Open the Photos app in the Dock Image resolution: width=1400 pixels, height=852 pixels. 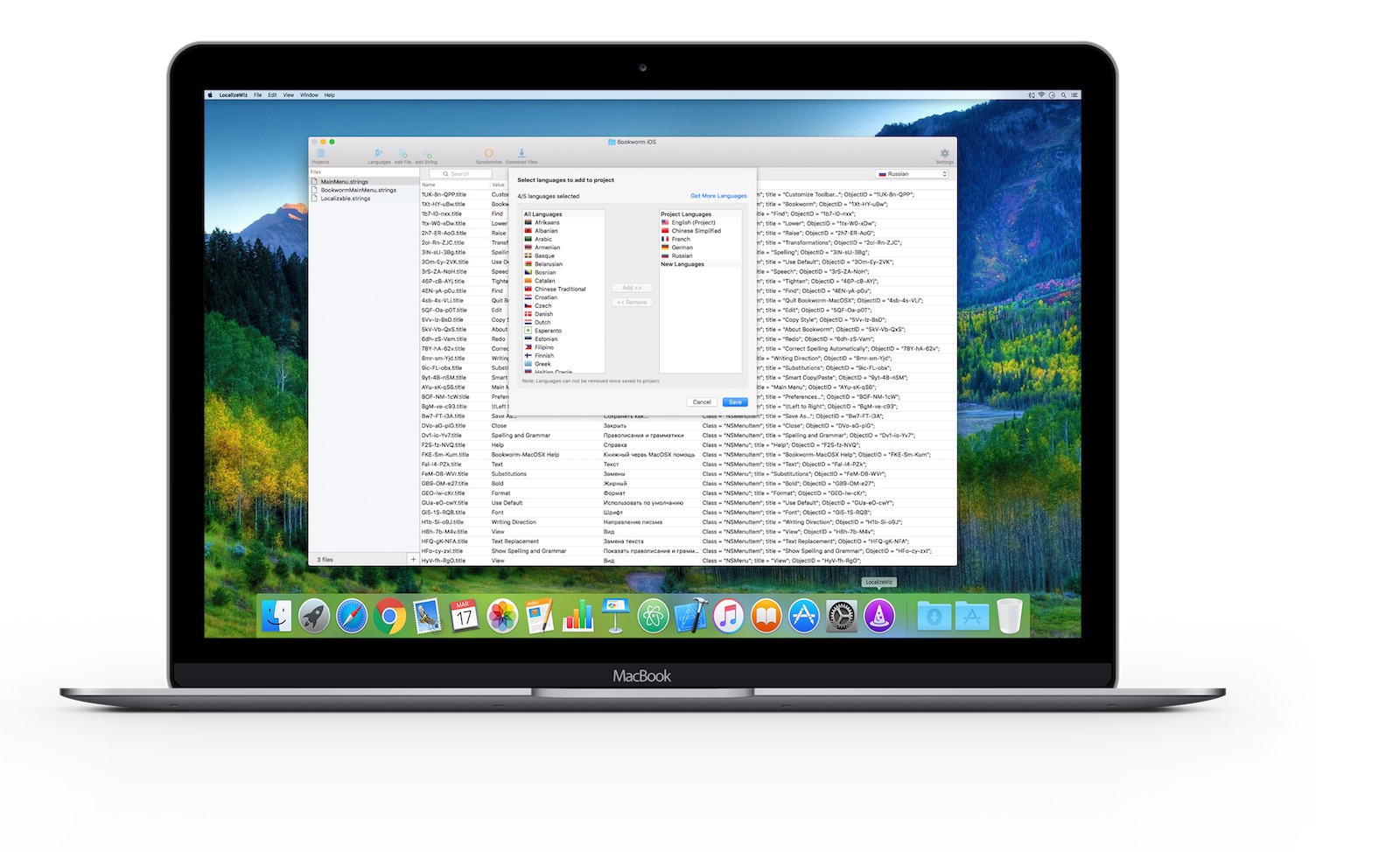pos(502,617)
